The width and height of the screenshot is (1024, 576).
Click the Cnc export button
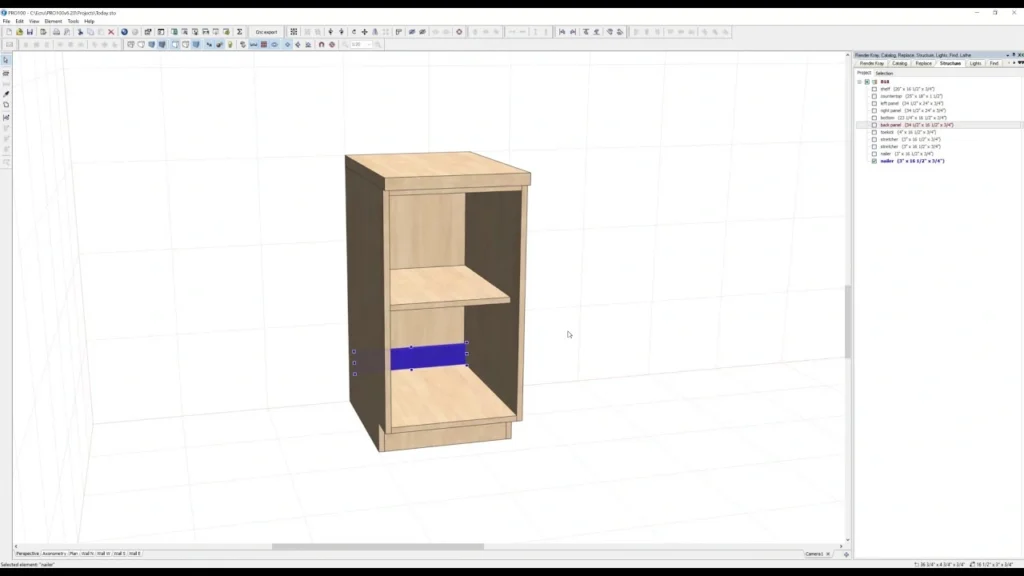pos(266,31)
